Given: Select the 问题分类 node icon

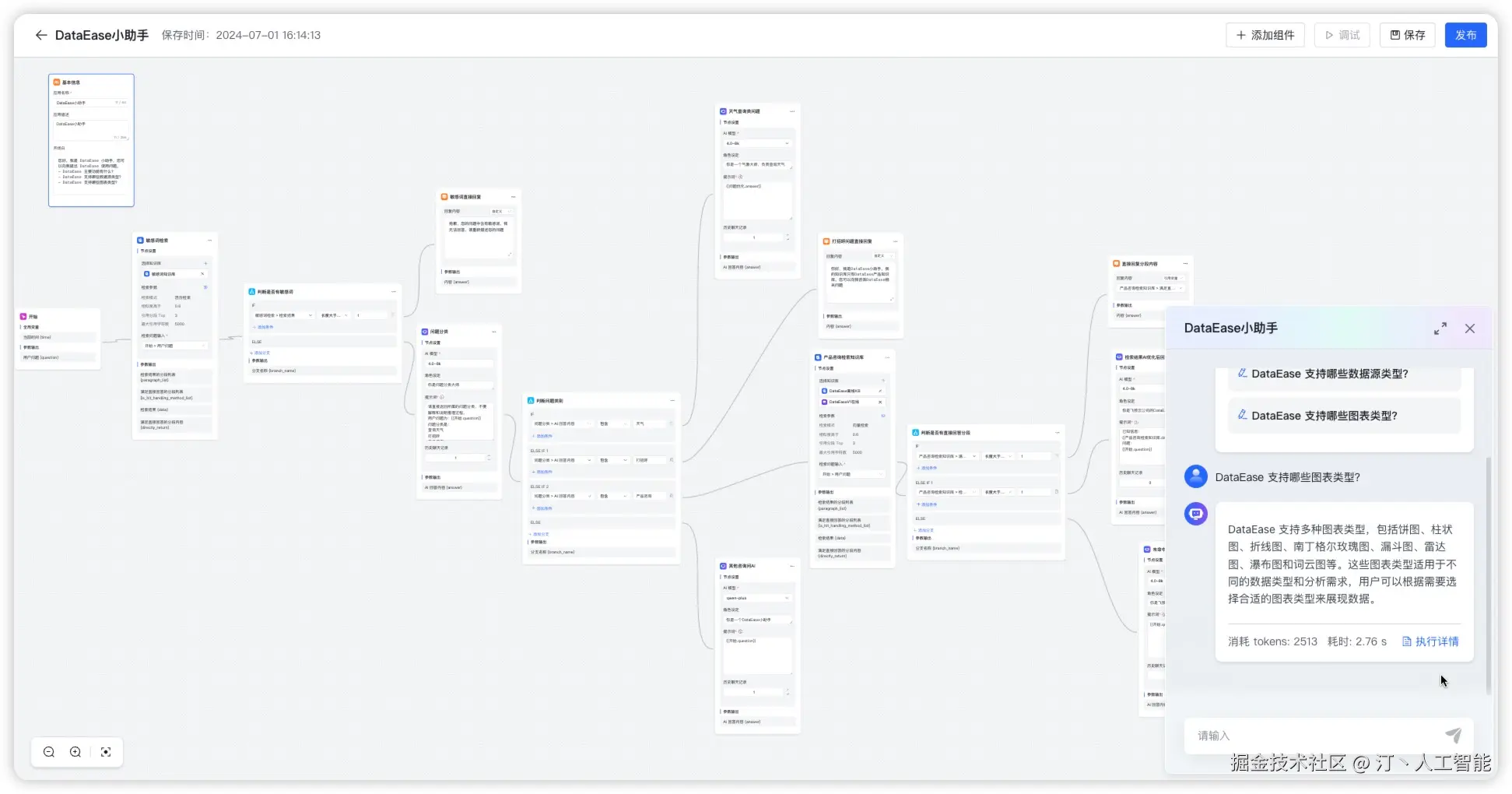Looking at the screenshot, I should [425, 332].
